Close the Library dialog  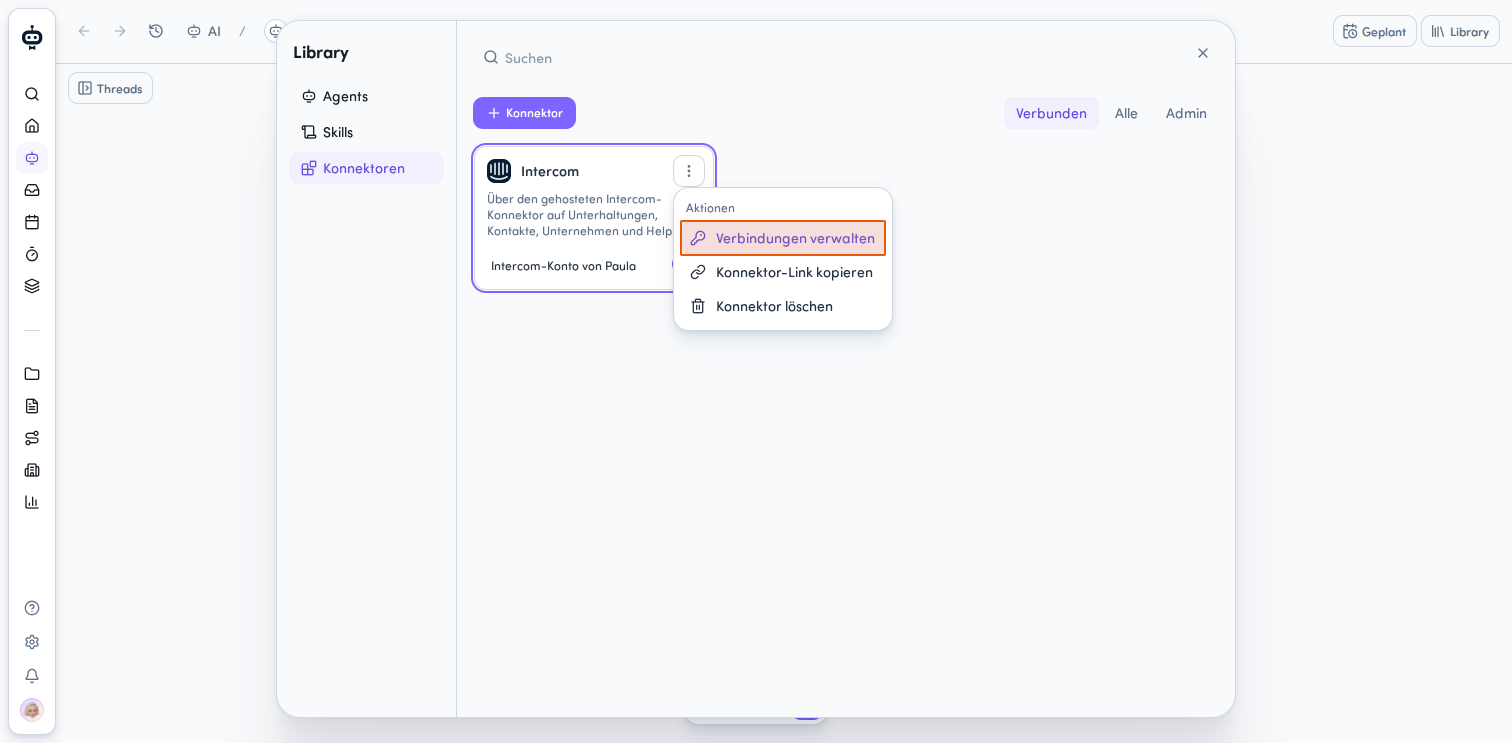[1203, 53]
